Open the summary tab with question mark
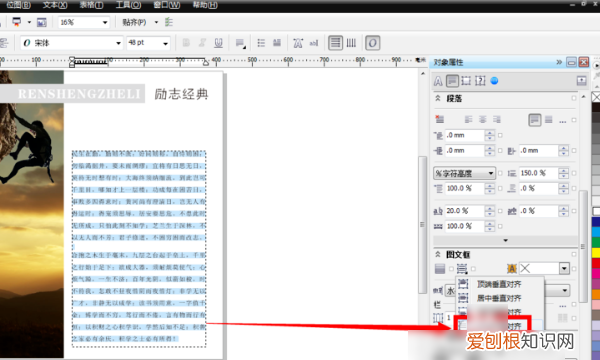 click(480, 81)
